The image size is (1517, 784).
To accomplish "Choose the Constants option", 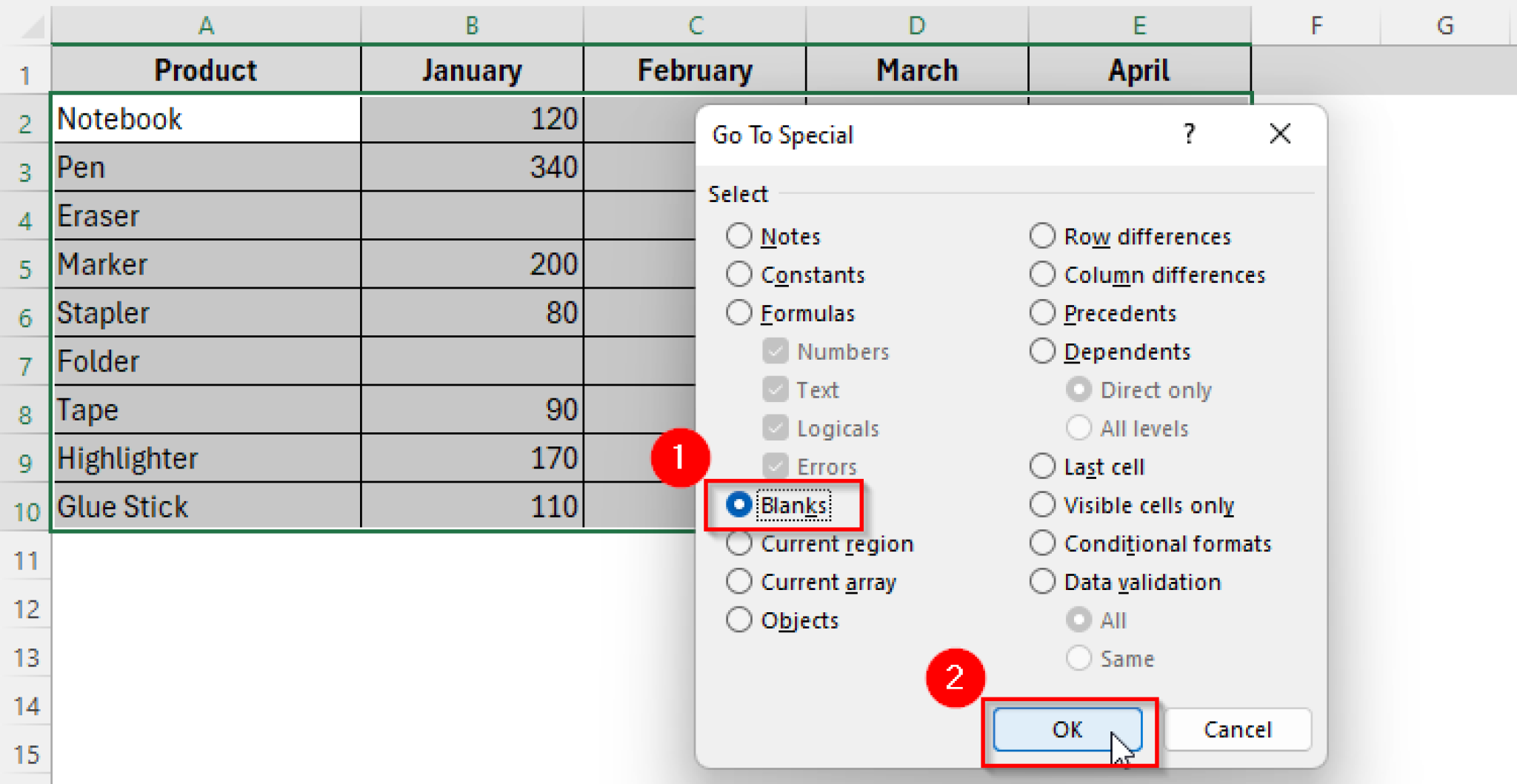I will coord(739,274).
